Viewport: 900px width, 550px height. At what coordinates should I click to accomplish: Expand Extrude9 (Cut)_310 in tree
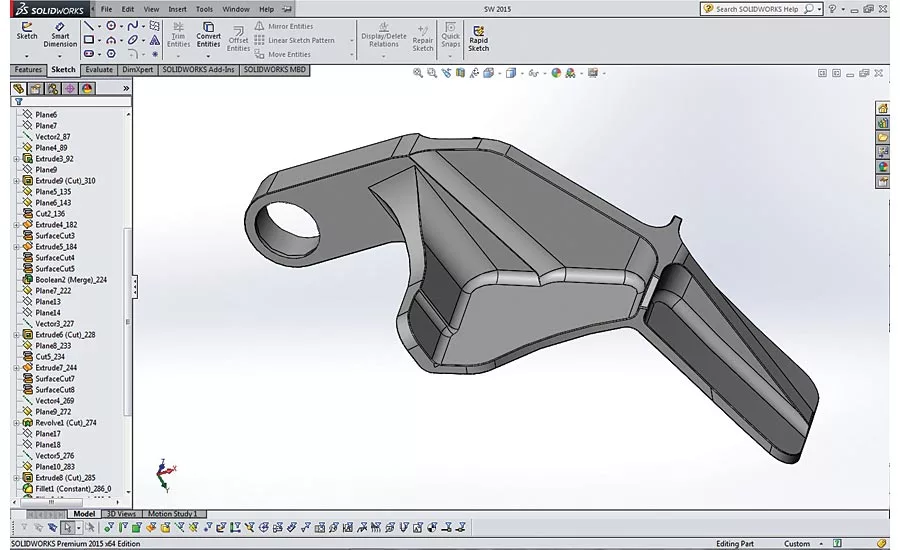(x=17, y=181)
